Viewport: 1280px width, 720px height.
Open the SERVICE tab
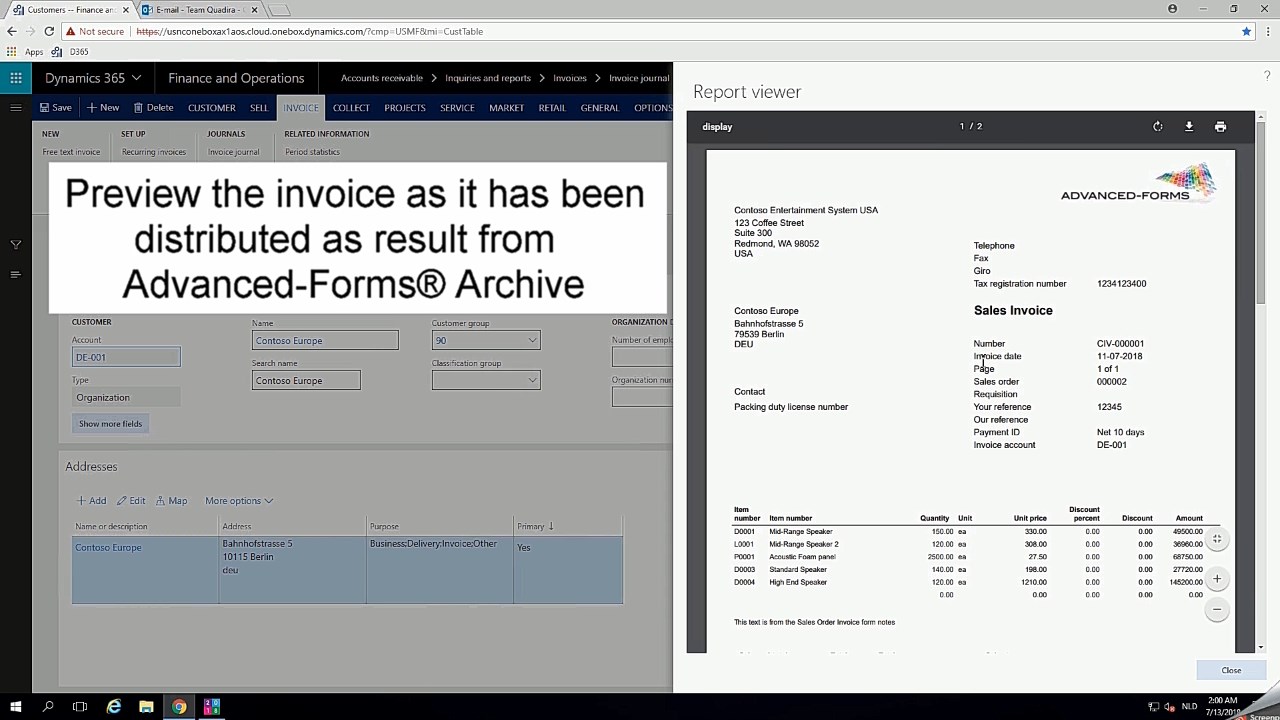[457, 108]
